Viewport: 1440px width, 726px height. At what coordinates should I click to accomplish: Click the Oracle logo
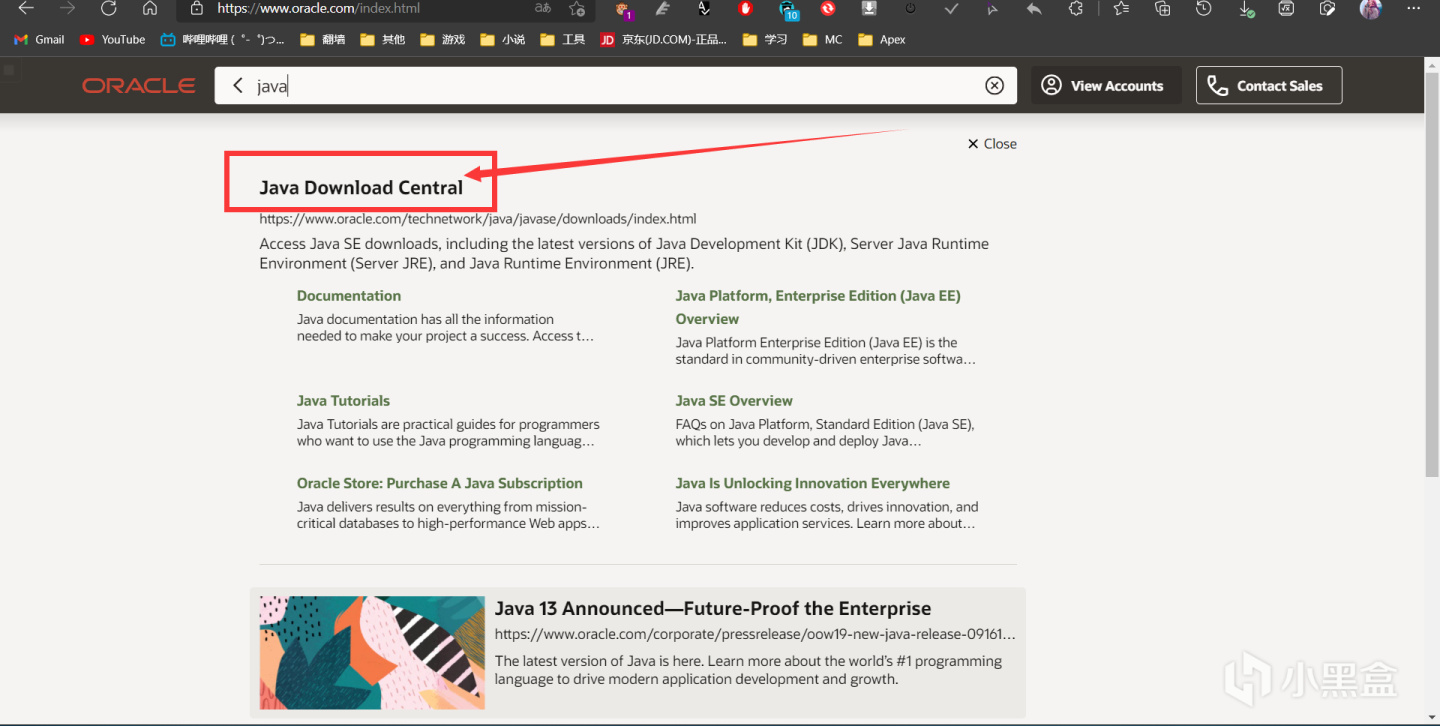point(139,86)
